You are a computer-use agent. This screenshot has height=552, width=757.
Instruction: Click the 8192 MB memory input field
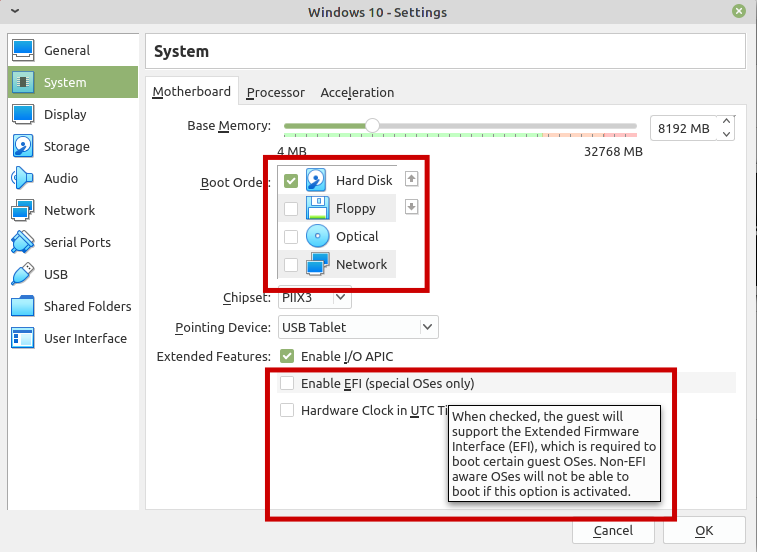click(684, 128)
